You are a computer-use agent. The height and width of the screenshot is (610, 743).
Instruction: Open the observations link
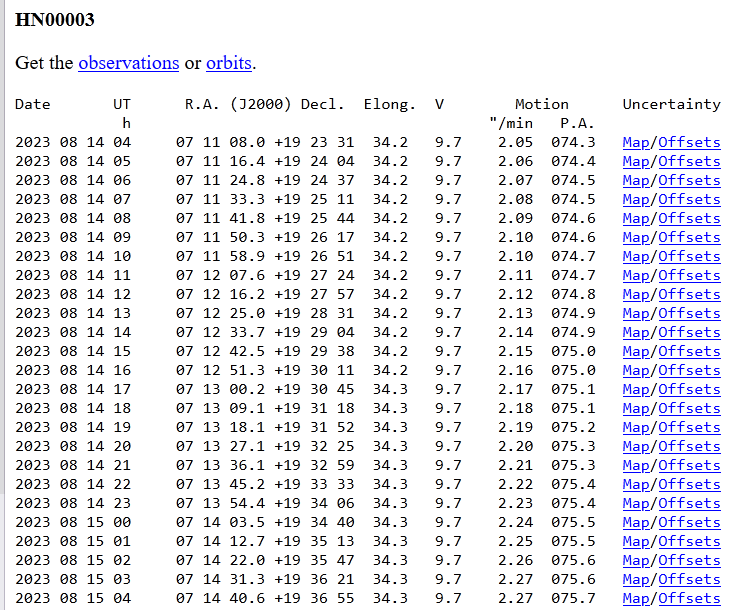pyautogui.click(x=128, y=63)
